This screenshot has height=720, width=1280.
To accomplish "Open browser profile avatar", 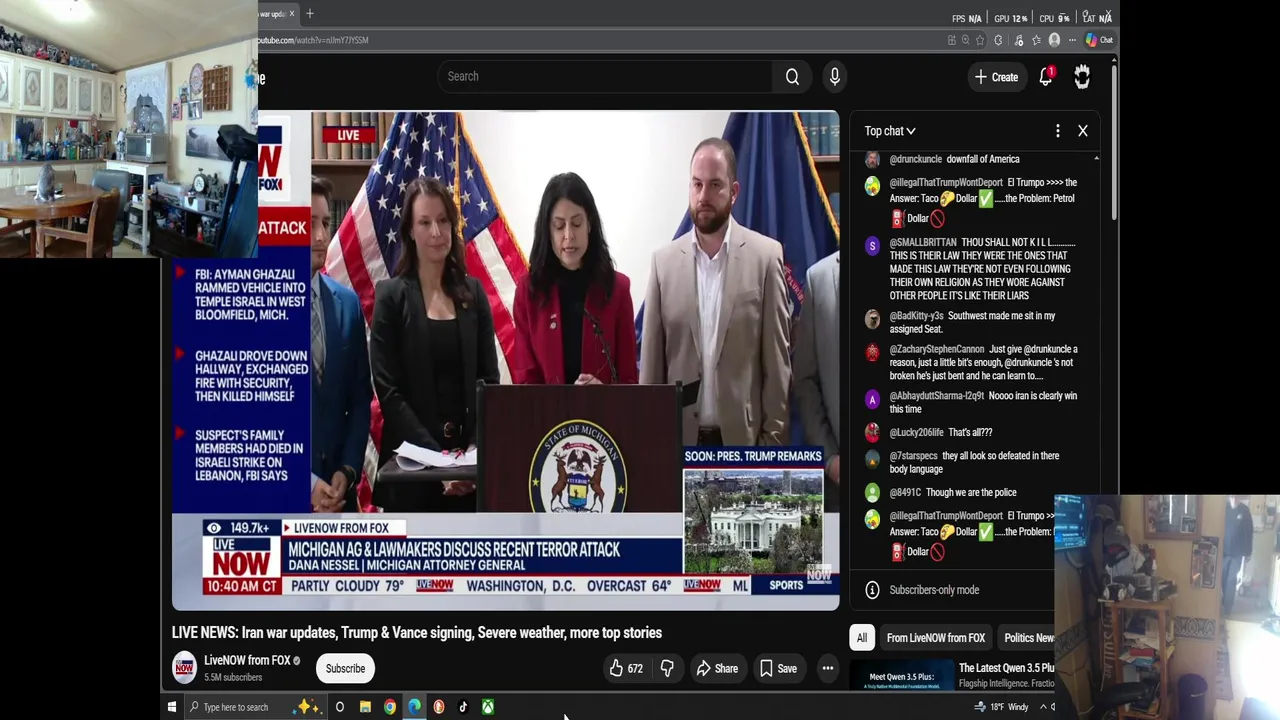I will click(1054, 40).
